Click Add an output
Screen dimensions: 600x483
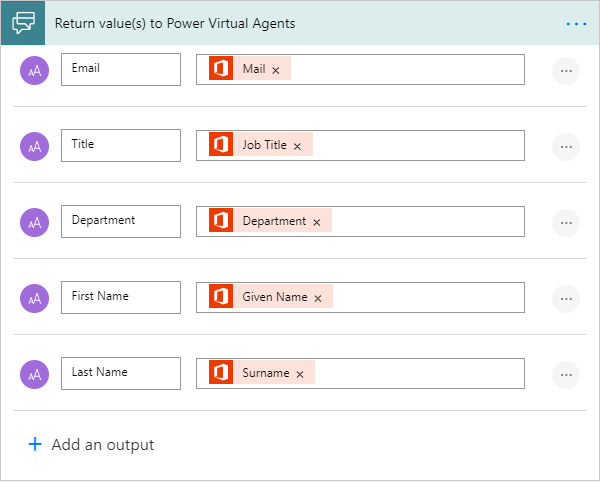click(x=102, y=444)
